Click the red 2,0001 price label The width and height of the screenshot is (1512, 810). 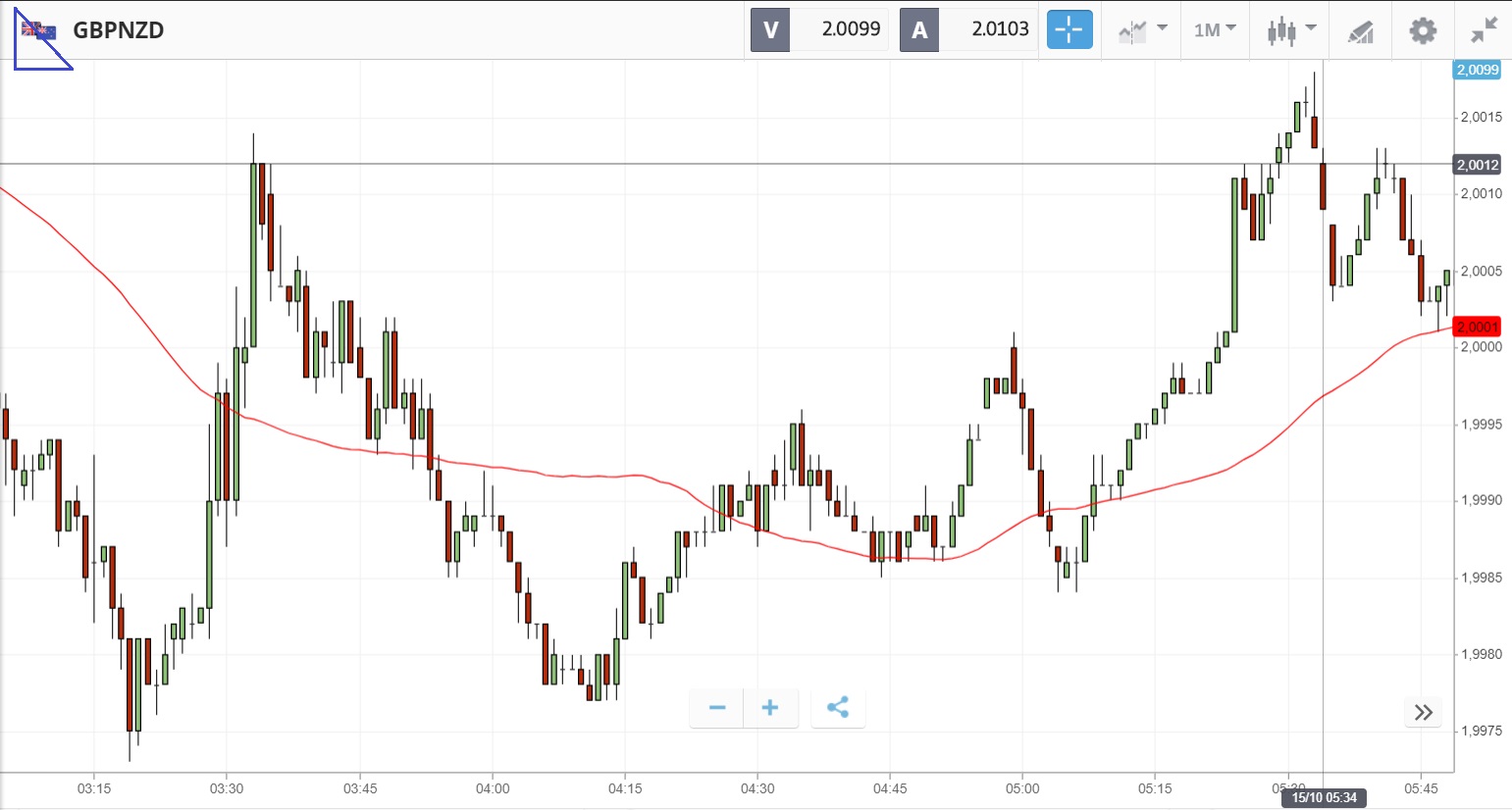[1477, 327]
